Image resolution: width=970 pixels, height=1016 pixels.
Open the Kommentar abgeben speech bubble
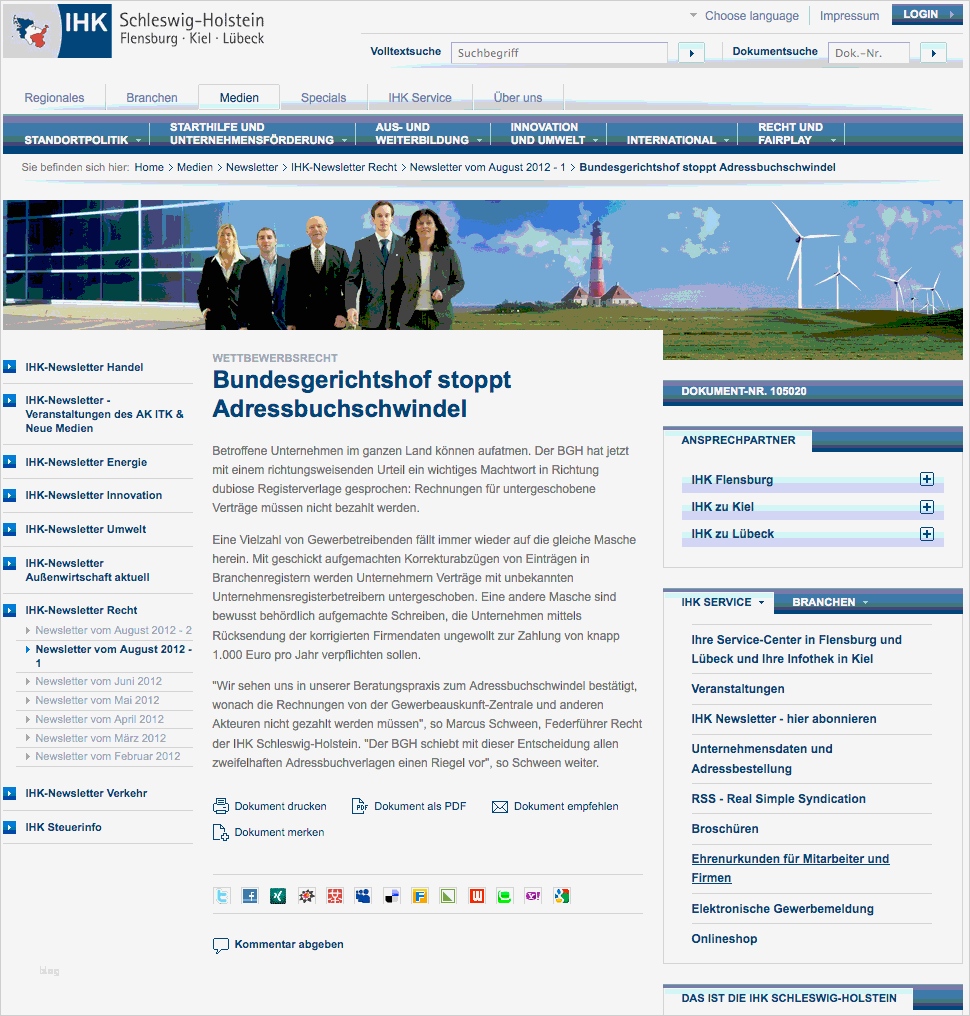220,944
